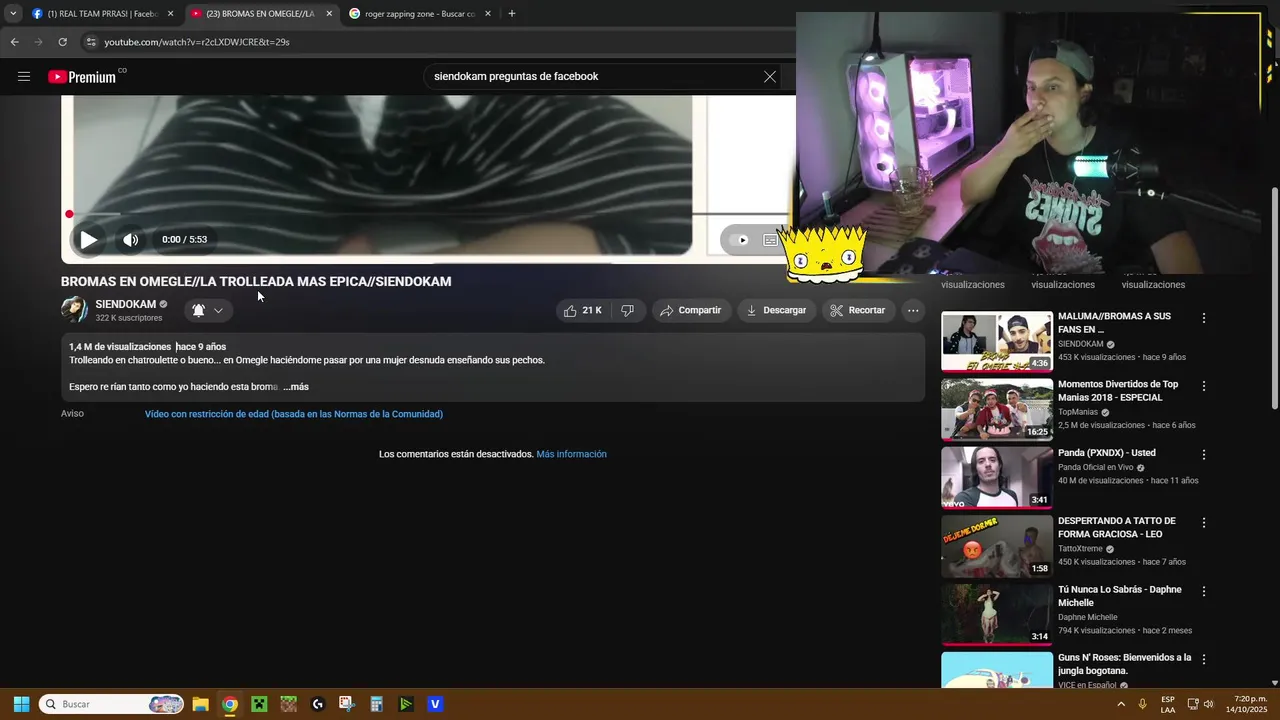Open options menu for Tú Nunca Lo Sabrás

click(1204, 591)
